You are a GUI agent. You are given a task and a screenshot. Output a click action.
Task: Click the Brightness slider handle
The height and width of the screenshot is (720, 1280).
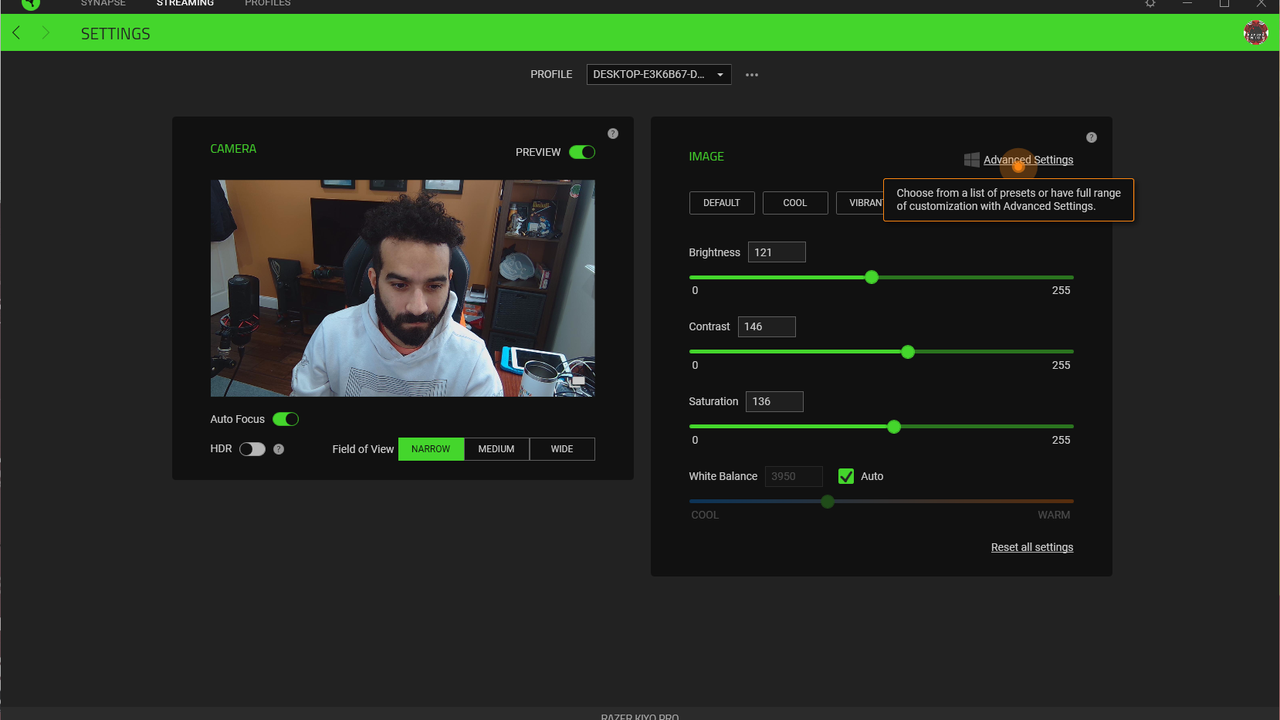tap(872, 277)
